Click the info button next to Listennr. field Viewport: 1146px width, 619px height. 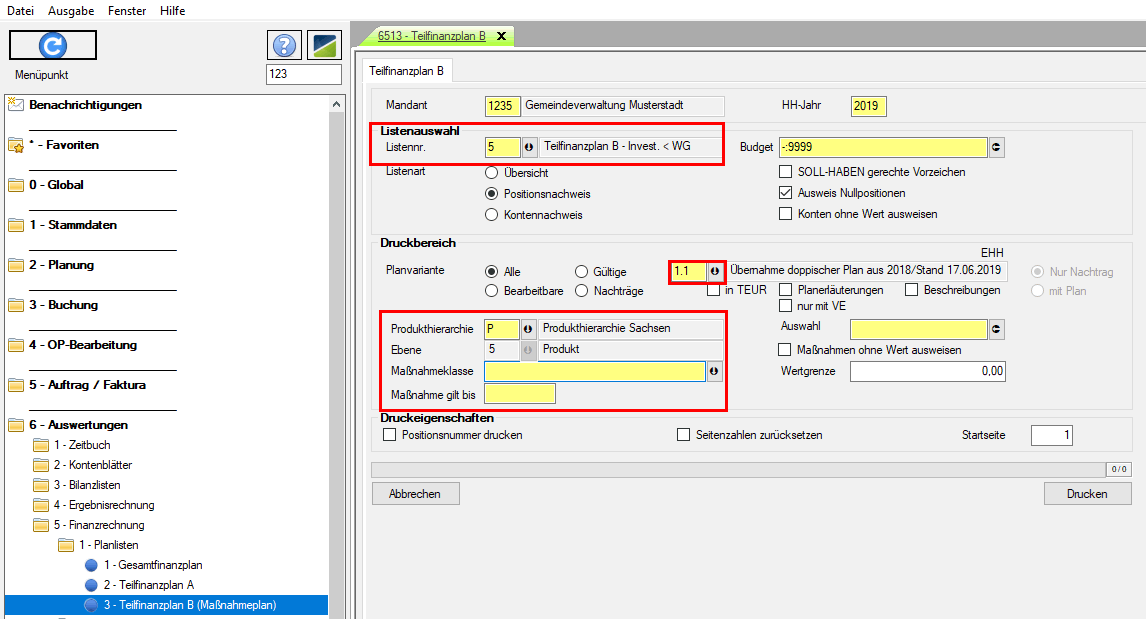click(x=529, y=147)
